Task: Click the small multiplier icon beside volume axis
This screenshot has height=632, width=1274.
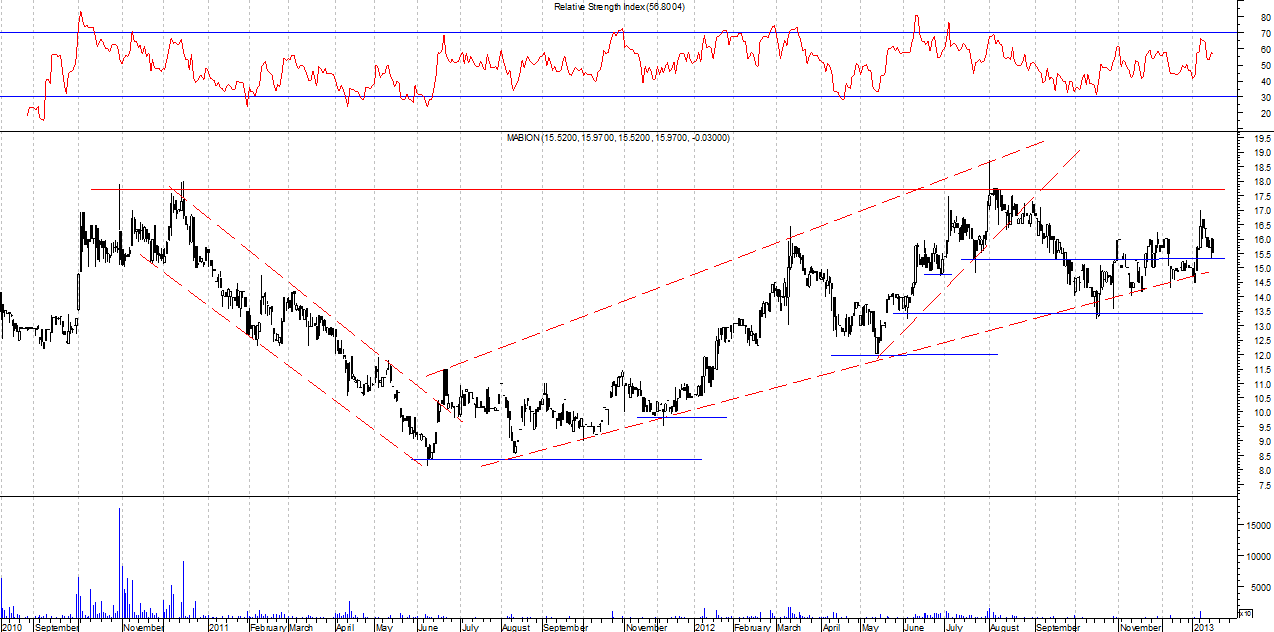Action: [1245, 612]
